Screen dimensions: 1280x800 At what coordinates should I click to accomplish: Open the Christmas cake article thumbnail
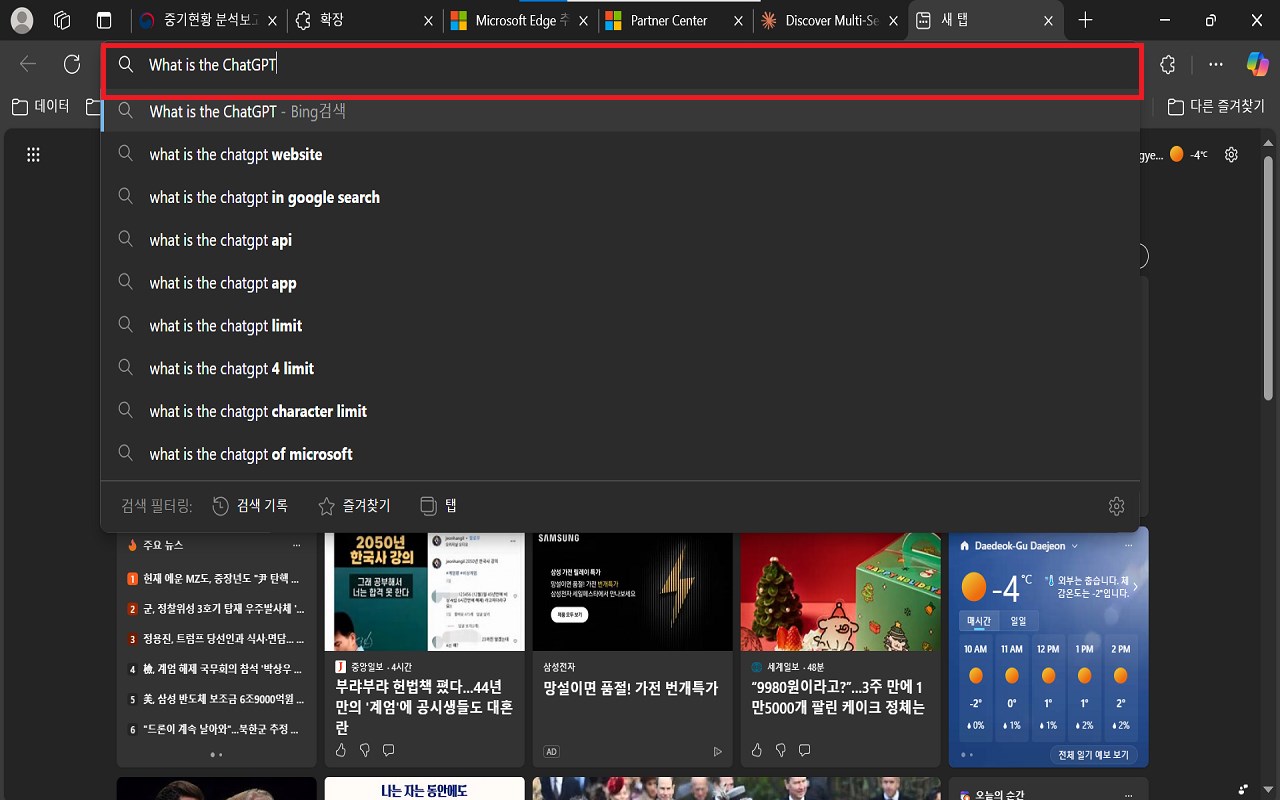coord(841,592)
